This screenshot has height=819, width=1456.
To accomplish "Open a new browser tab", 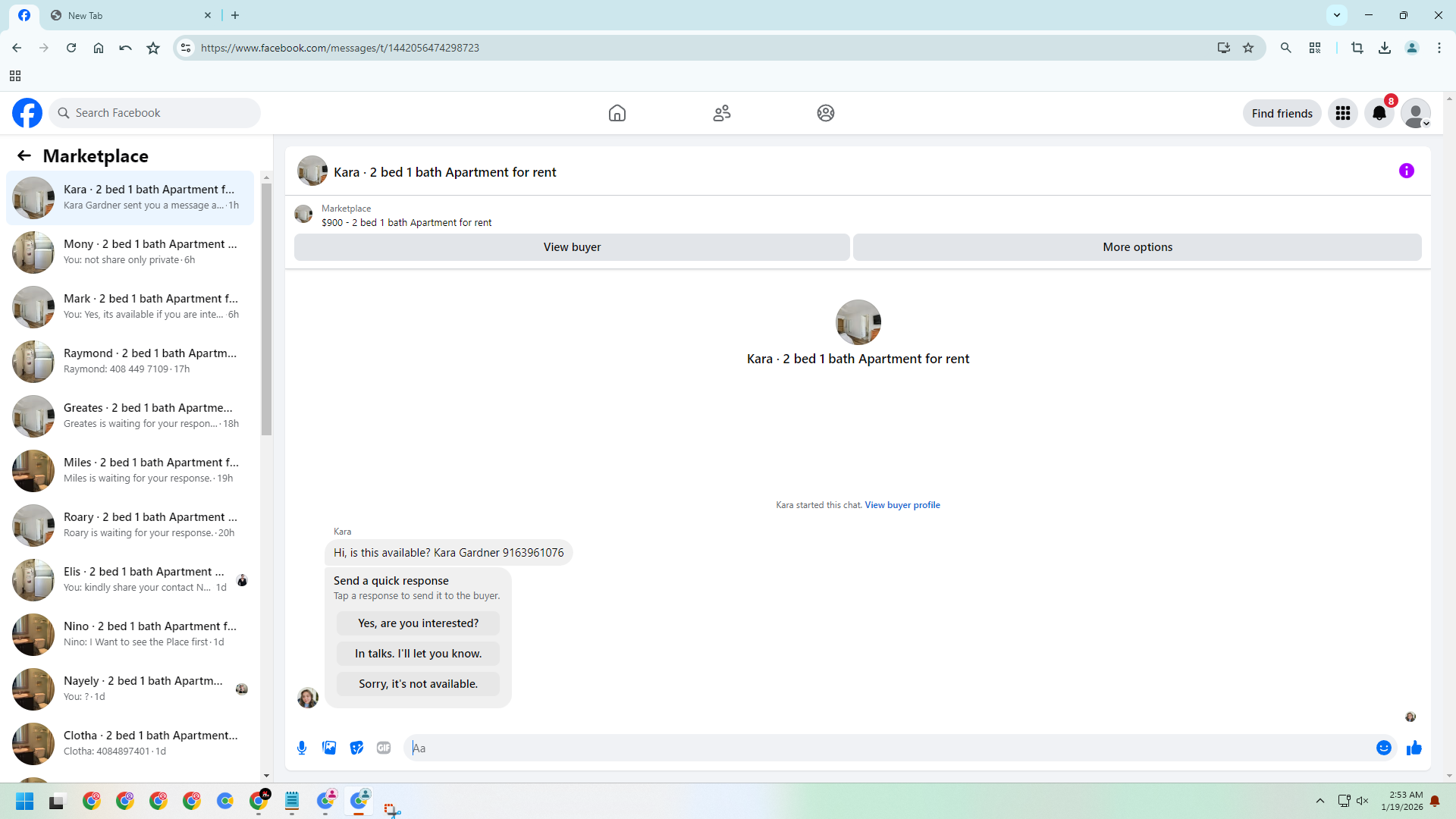I will [x=235, y=15].
